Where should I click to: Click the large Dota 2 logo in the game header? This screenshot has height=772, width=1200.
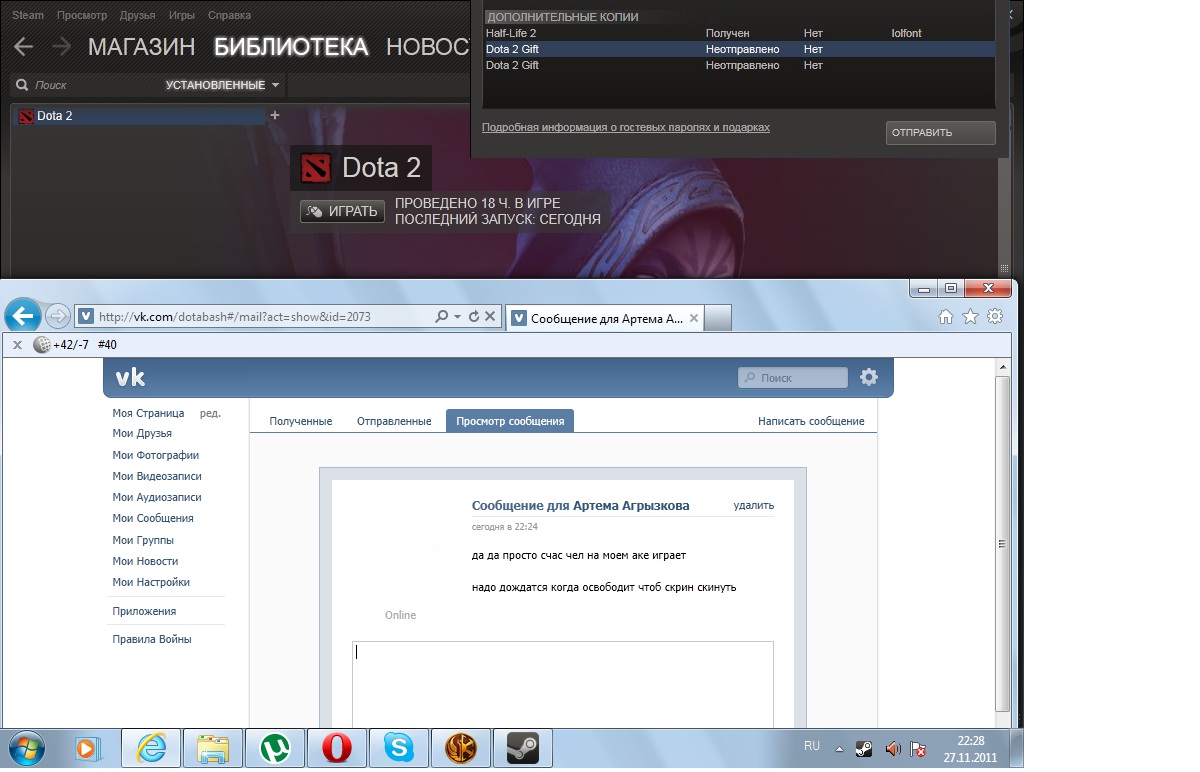click(x=316, y=168)
